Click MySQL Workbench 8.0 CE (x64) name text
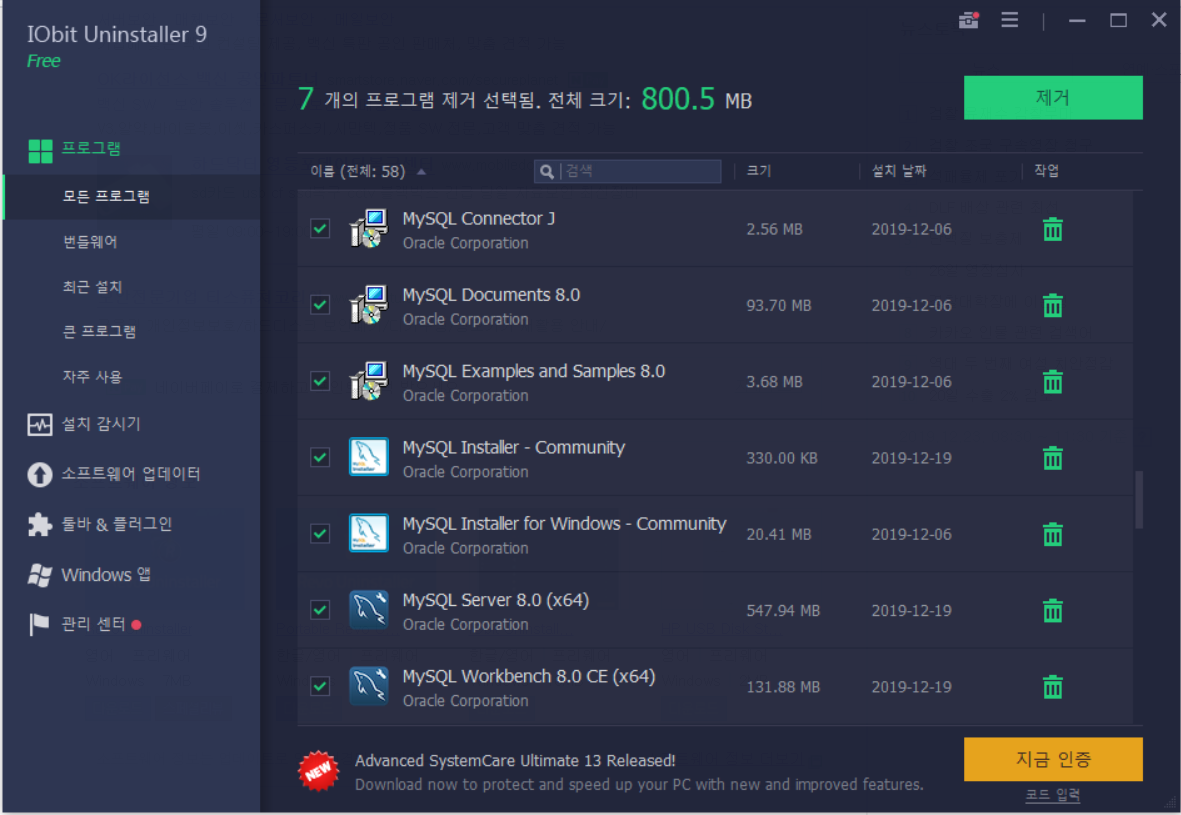This screenshot has height=815, width=1181. pyautogui.click(x=529, y=676)
